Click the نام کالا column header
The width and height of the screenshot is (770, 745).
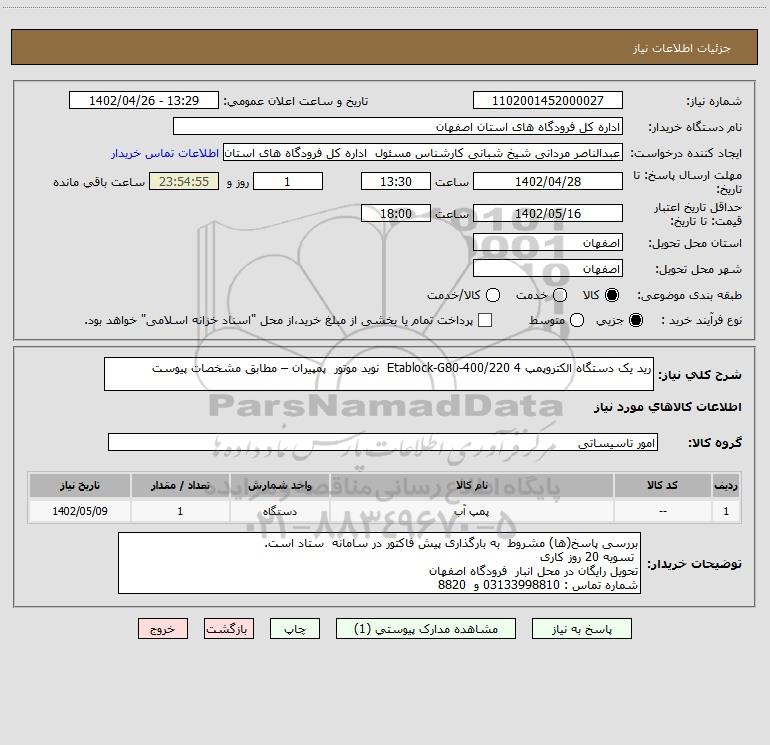point(471,486)
